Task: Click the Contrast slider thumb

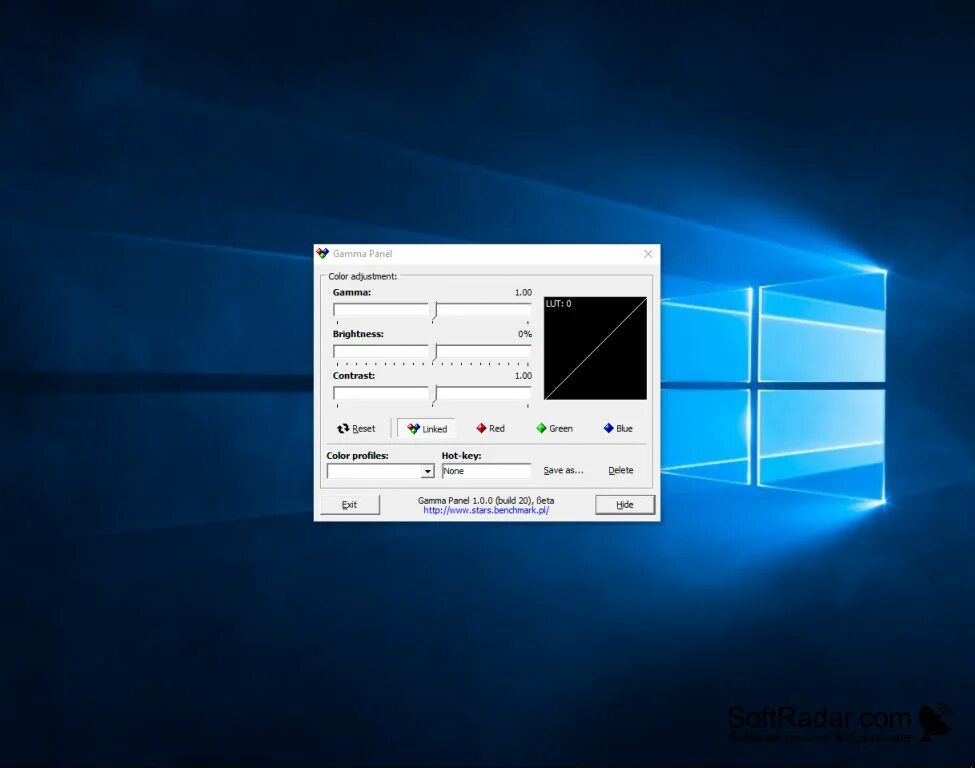Action: 435,394
